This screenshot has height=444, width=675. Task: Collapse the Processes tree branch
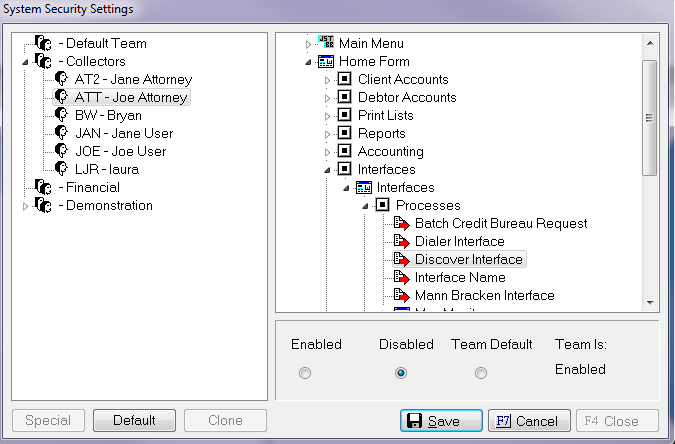(365, 206)
